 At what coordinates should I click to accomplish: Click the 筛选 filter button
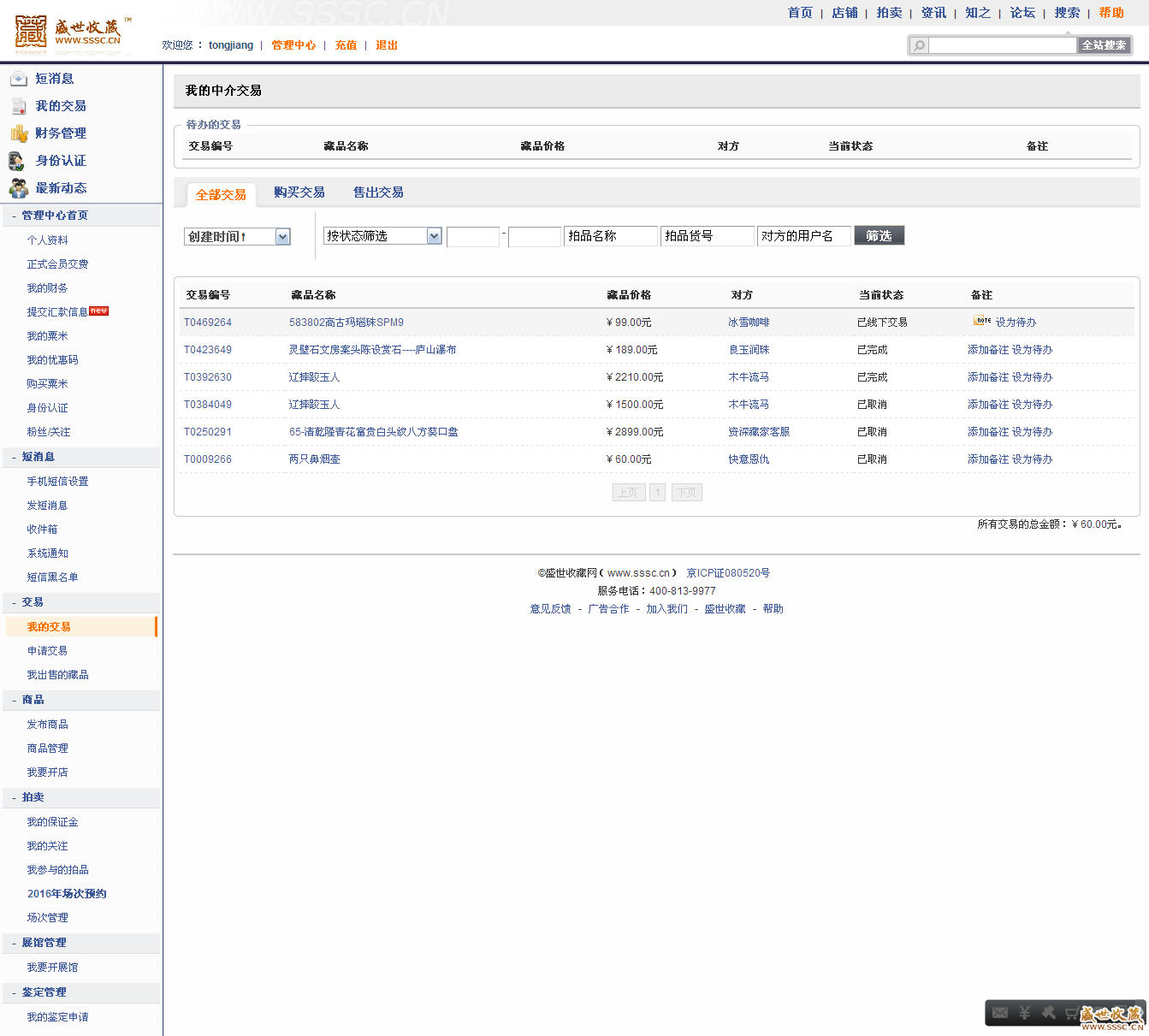click(879, 236)
